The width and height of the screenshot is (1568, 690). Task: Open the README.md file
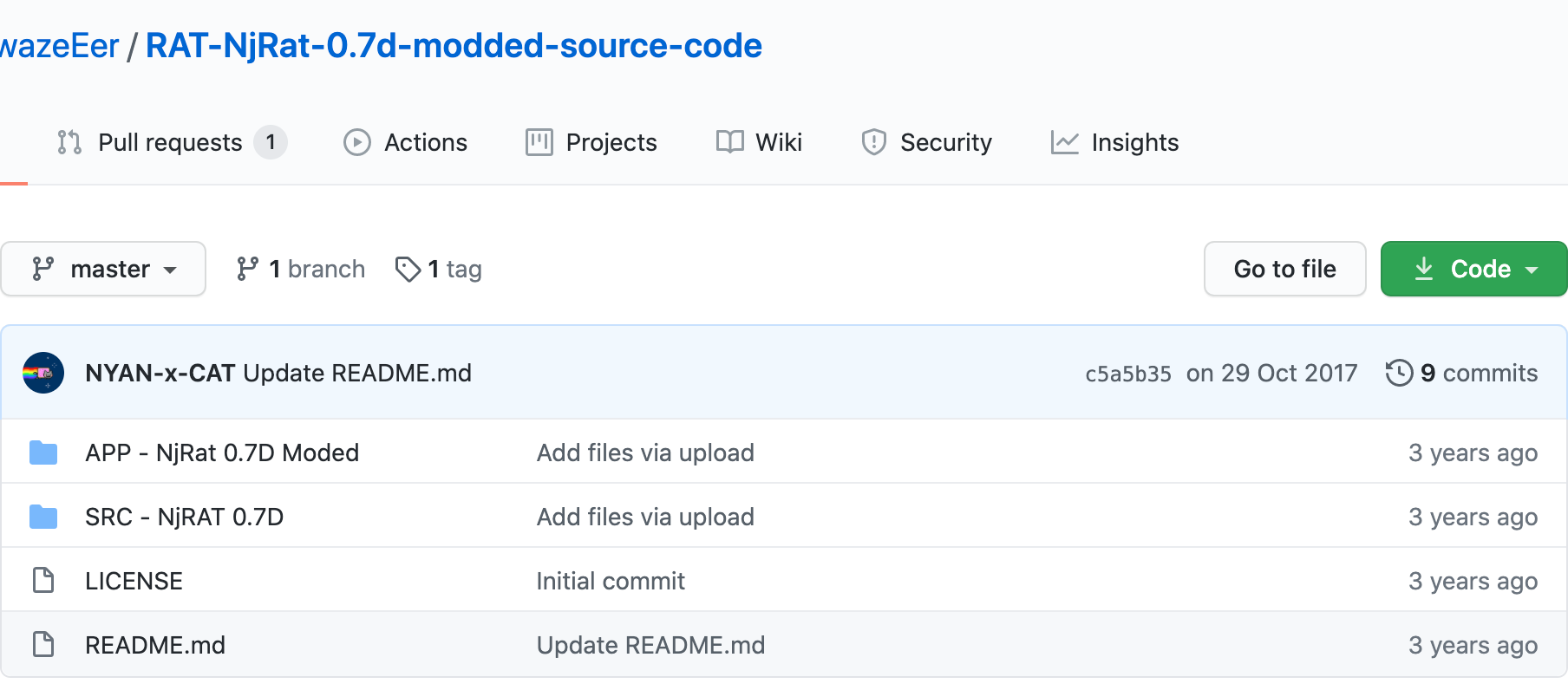pos(155,645)
